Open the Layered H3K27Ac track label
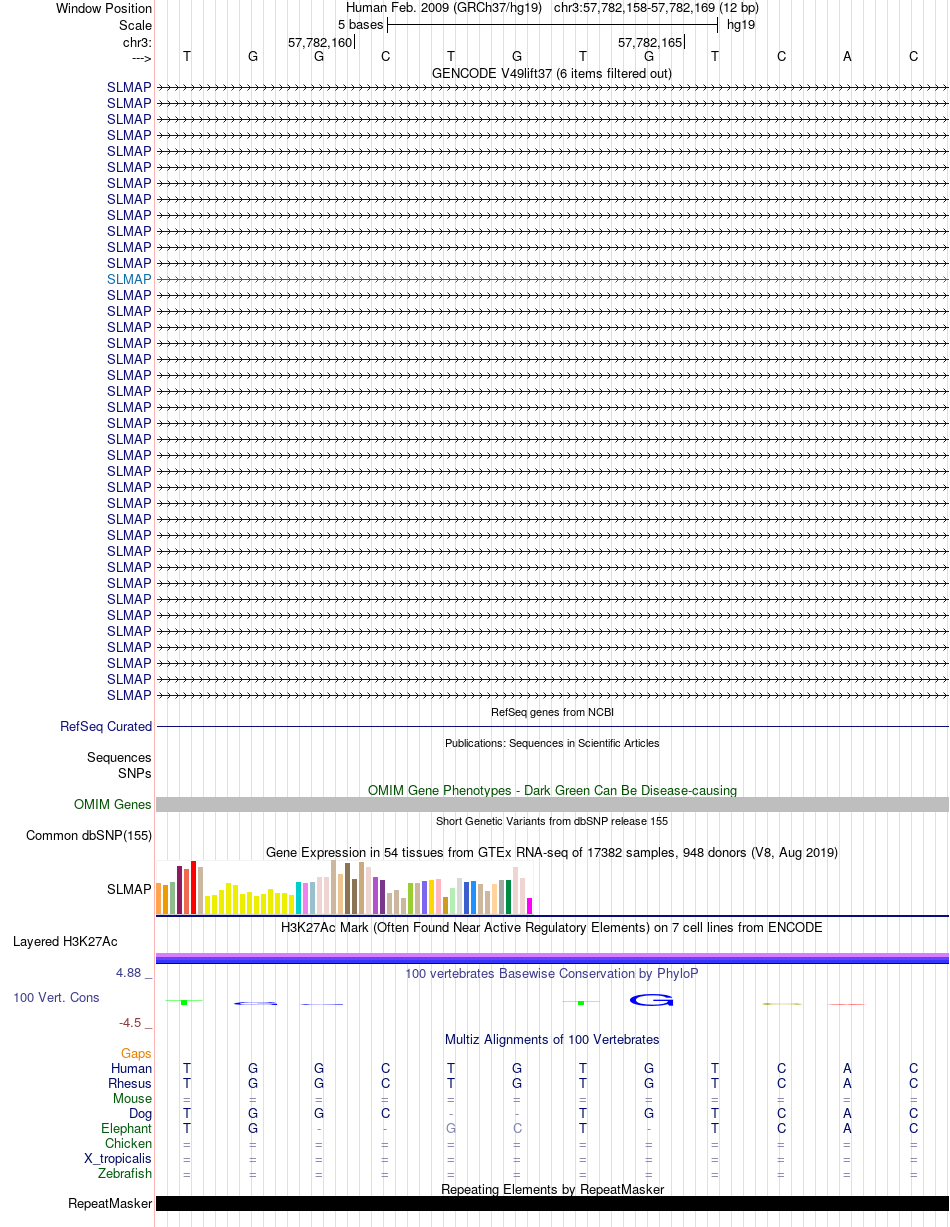This screenshot has width=950, height=1227. 65,941
